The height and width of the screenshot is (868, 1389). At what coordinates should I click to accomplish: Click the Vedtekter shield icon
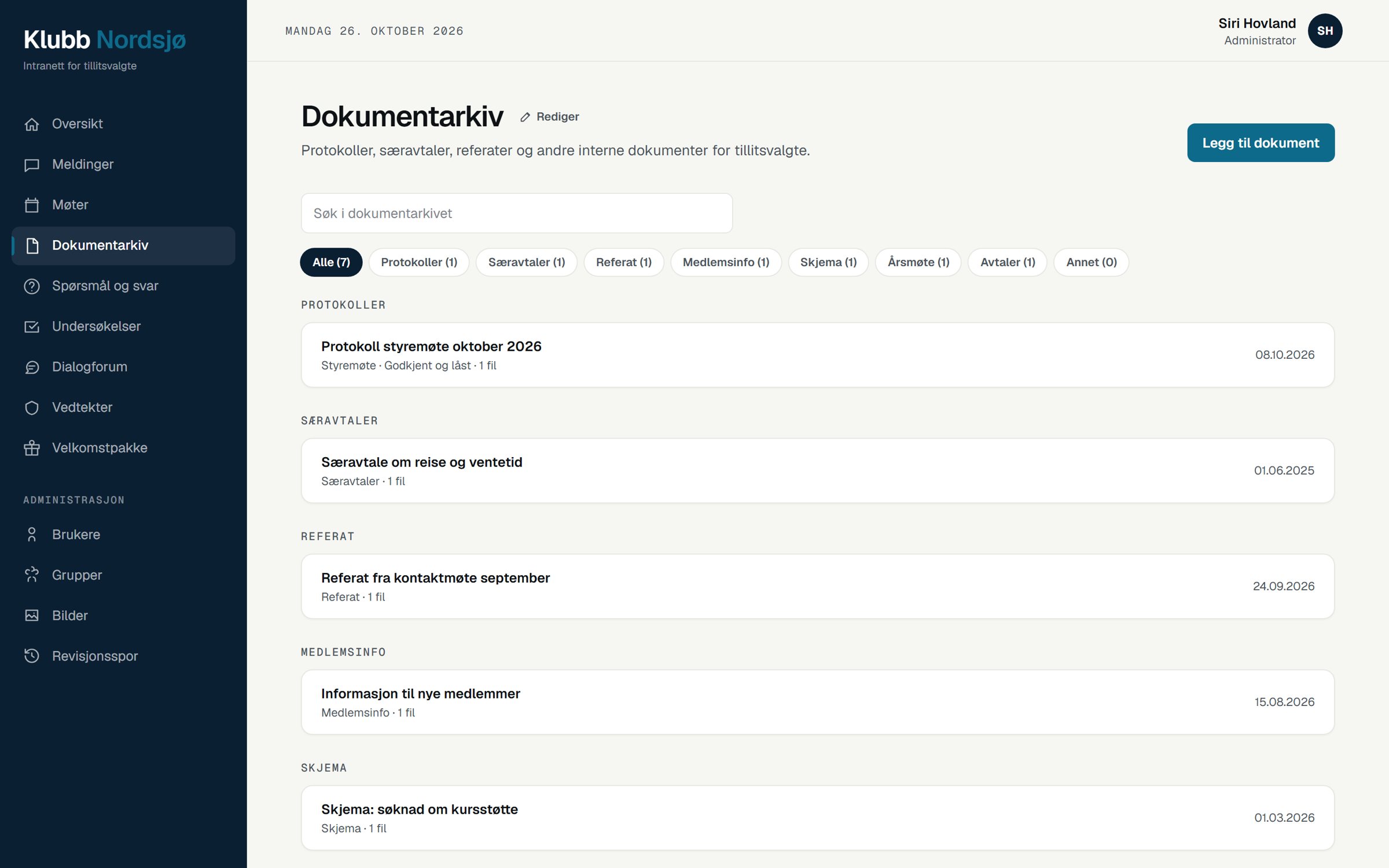pyautogui.click(x=32, y=407)
